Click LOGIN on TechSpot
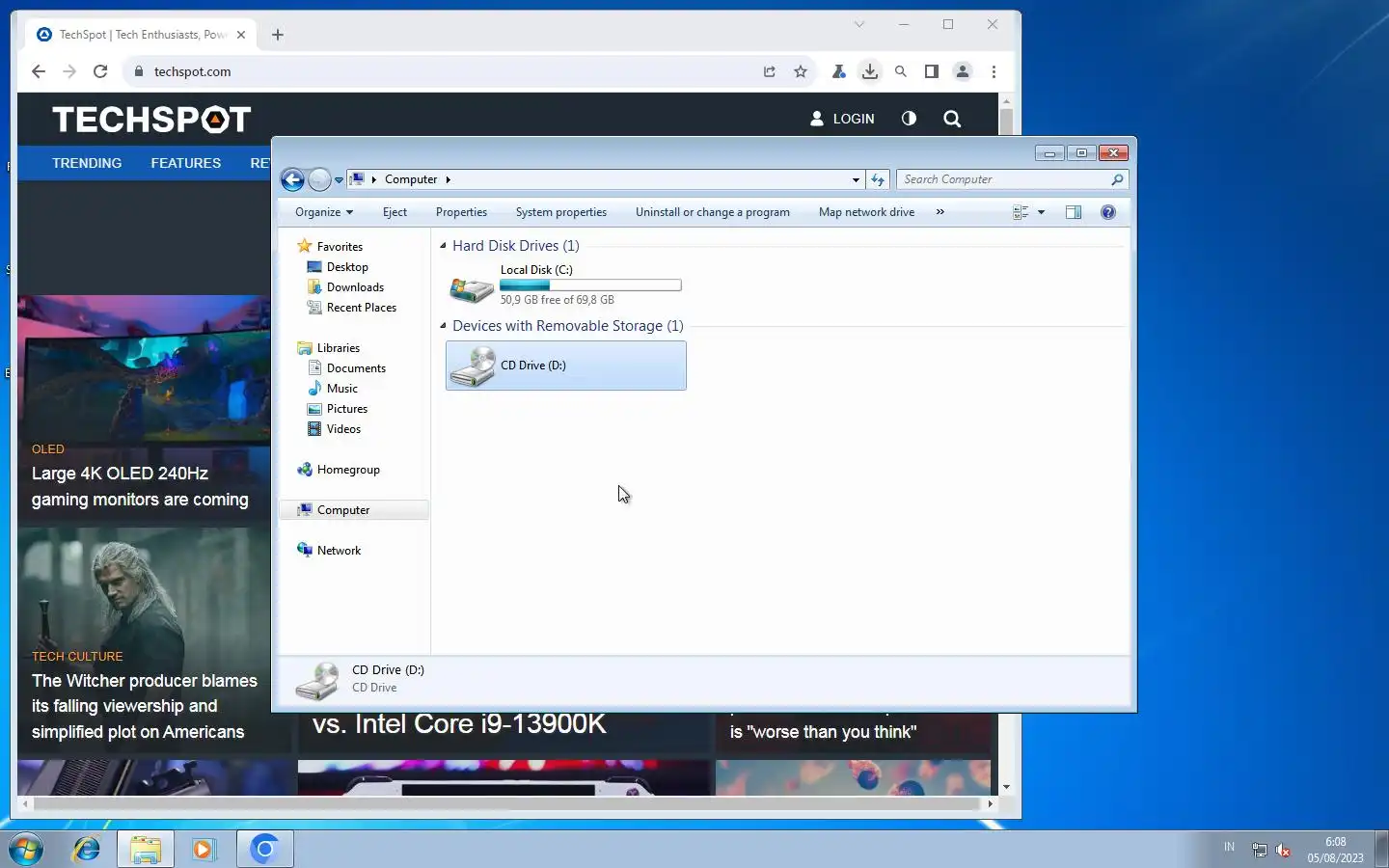 [842, 119]
